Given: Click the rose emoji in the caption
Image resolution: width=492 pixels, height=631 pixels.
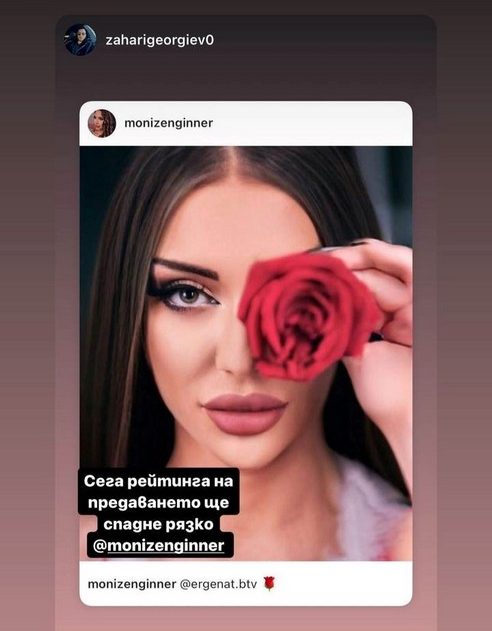Looking at the screenshot, I should point(269,584).
